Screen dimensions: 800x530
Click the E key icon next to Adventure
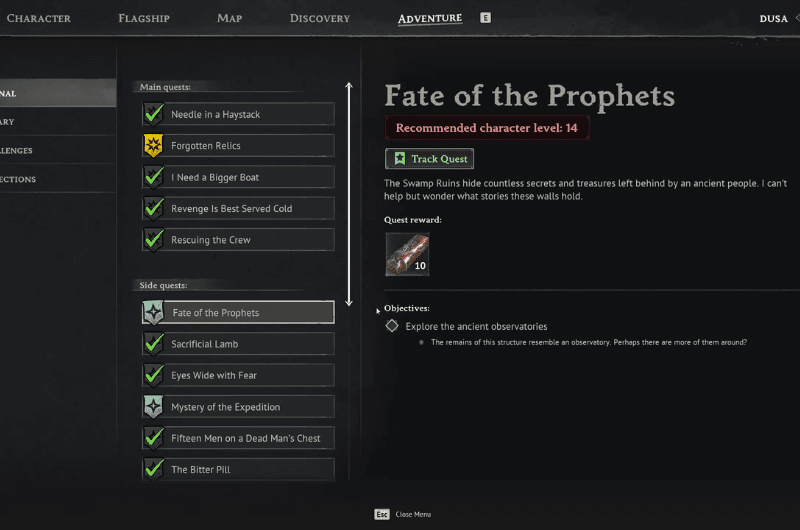485,18
